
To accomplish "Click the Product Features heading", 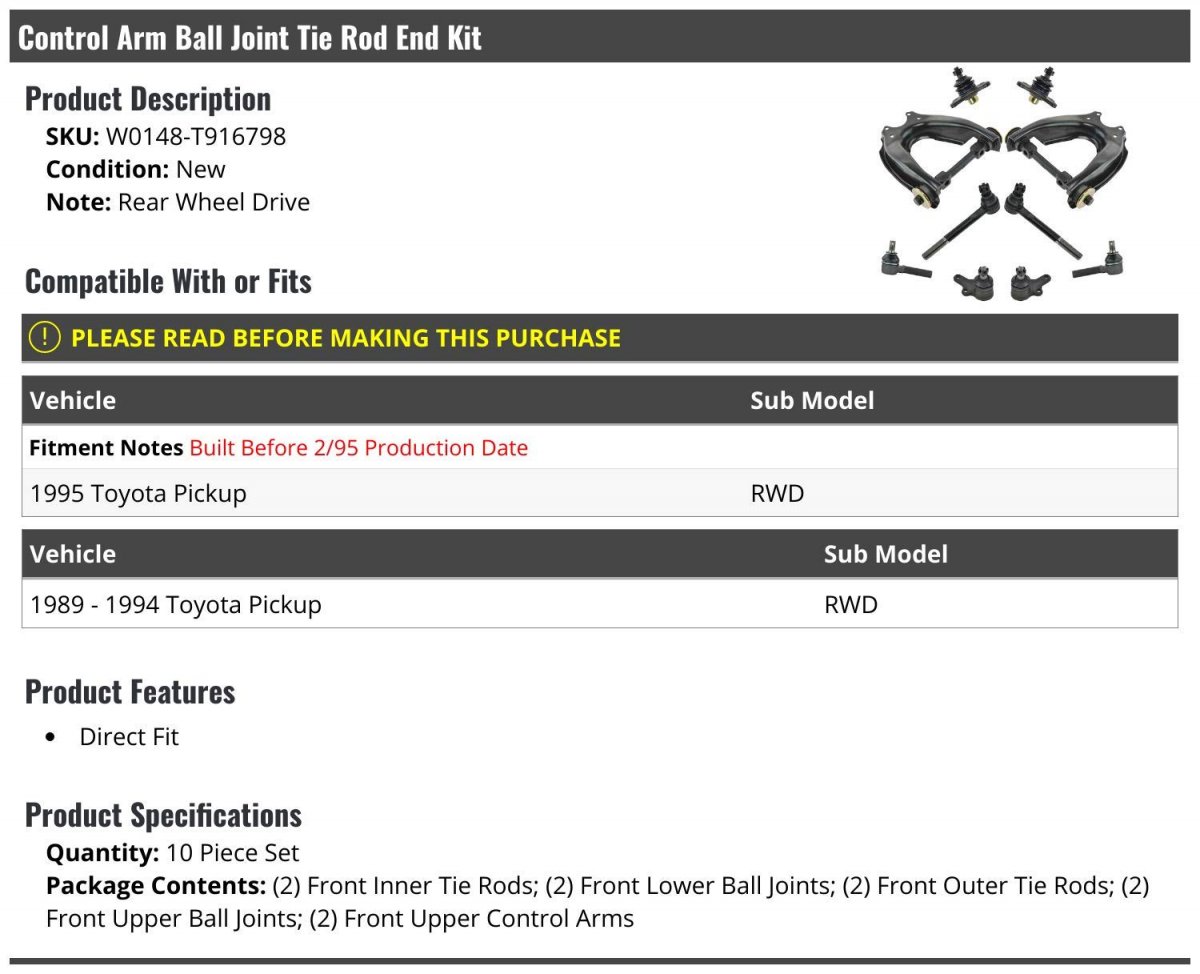I will click(130, 692).
